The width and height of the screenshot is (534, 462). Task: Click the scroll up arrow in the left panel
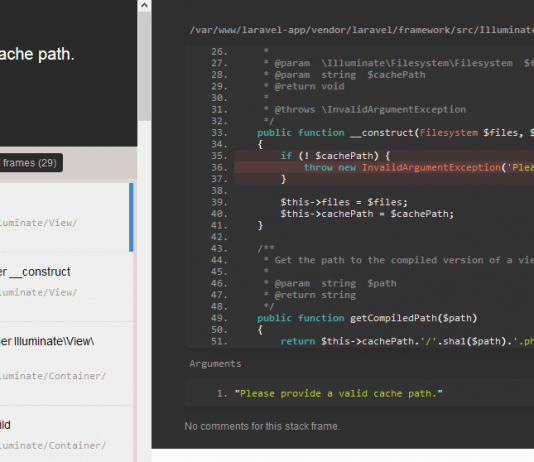[x=144, y=5]
